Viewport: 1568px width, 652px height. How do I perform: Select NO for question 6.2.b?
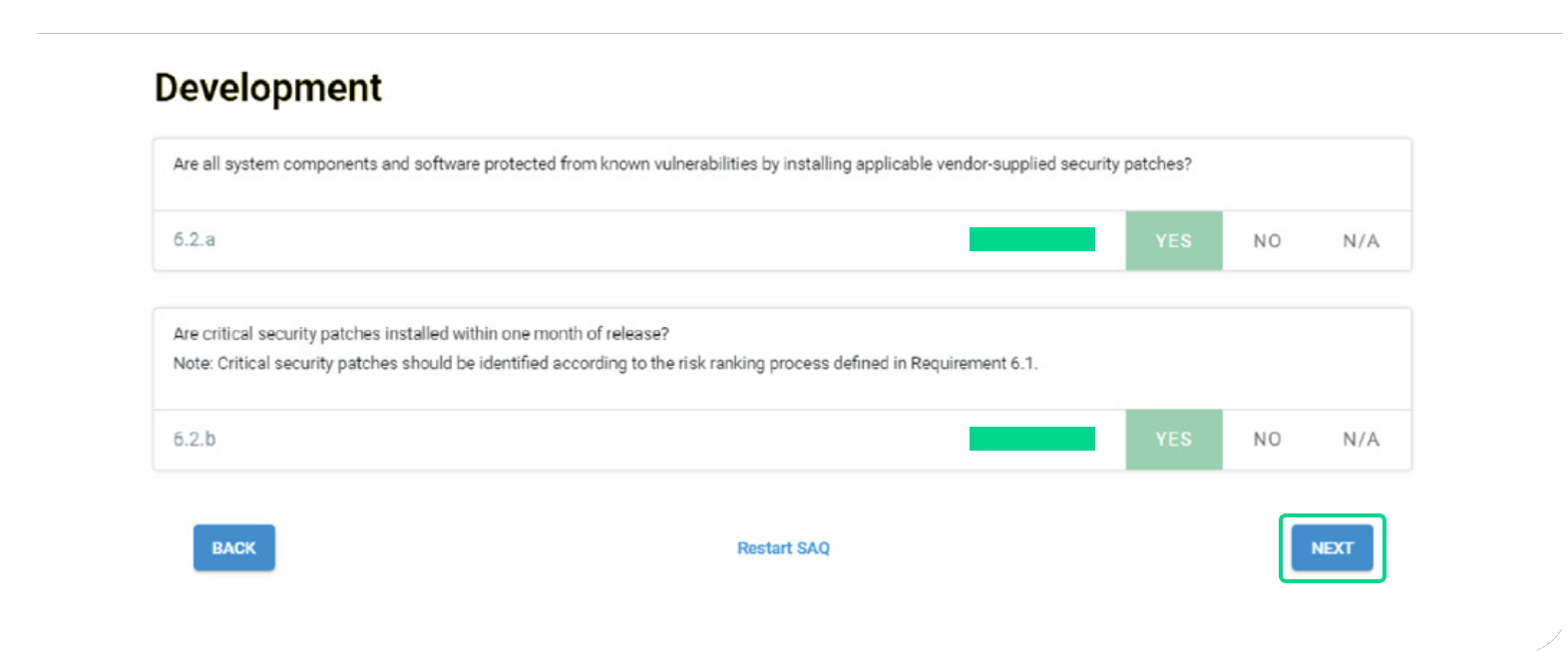1267,440
